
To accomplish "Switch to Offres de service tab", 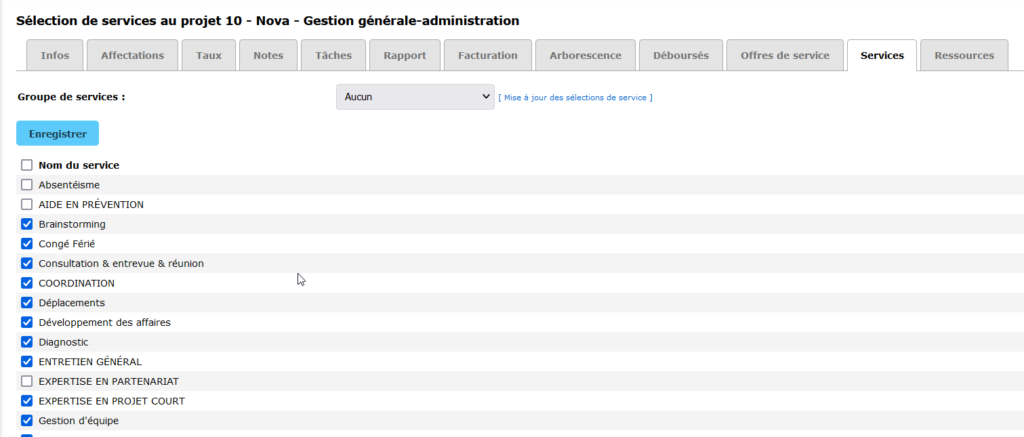I will point(784,56).
